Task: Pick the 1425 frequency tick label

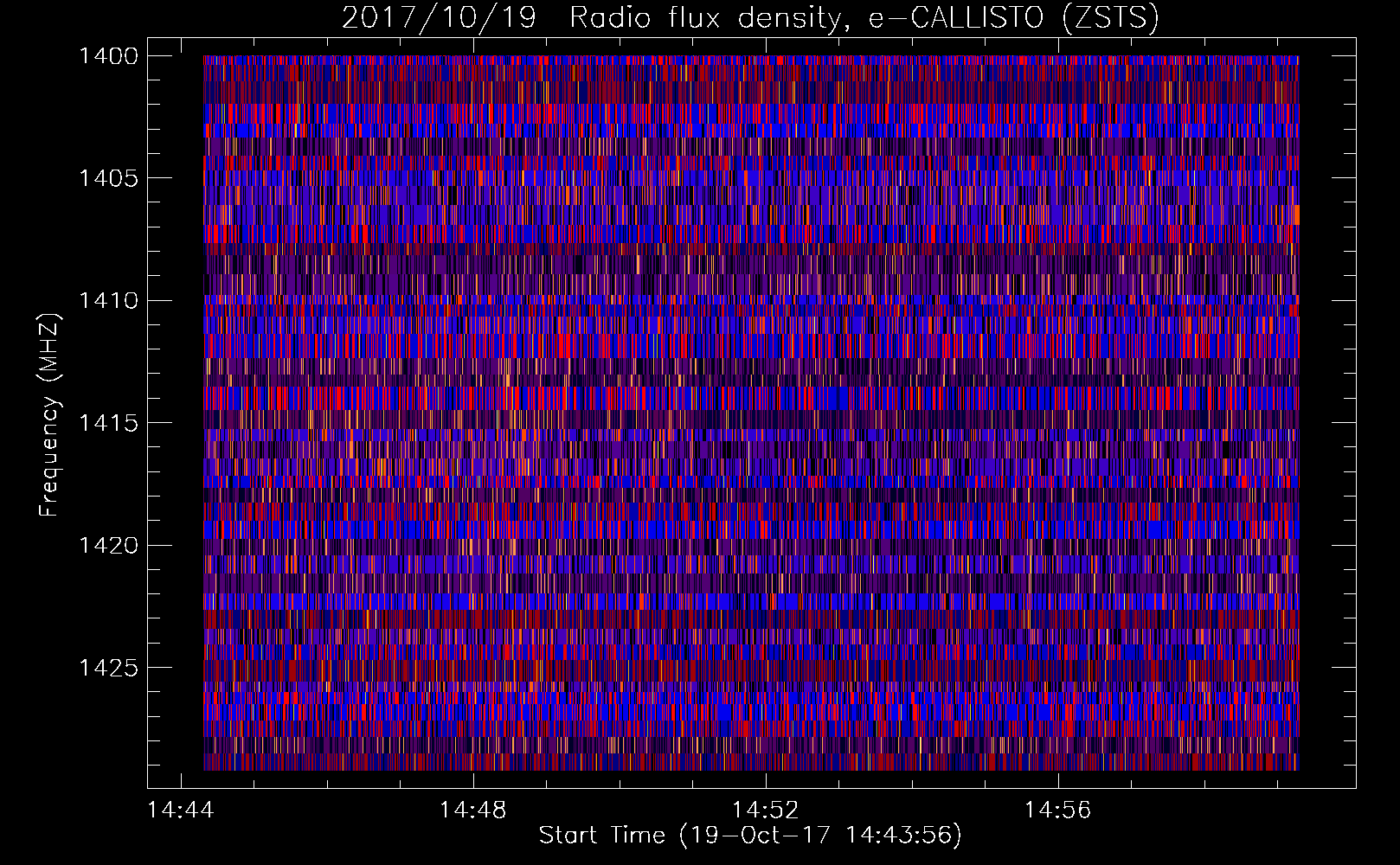Action: [x=108, y=668]
